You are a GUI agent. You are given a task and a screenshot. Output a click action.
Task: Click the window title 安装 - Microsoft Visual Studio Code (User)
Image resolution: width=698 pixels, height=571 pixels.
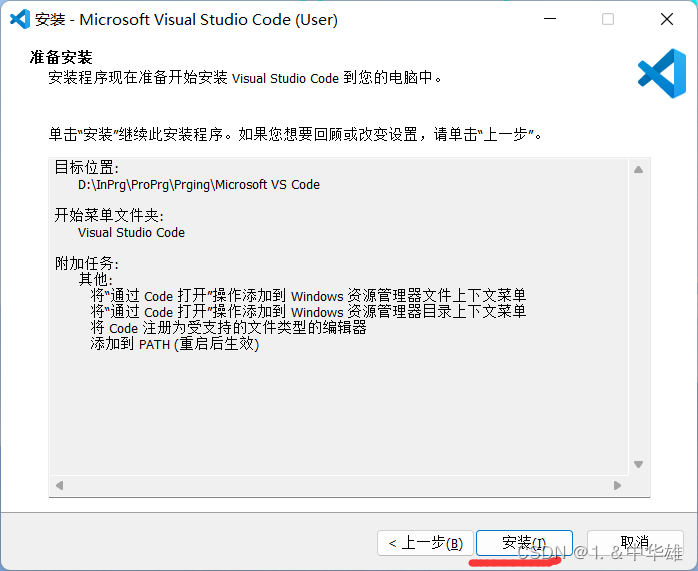[x=186, y=20]
